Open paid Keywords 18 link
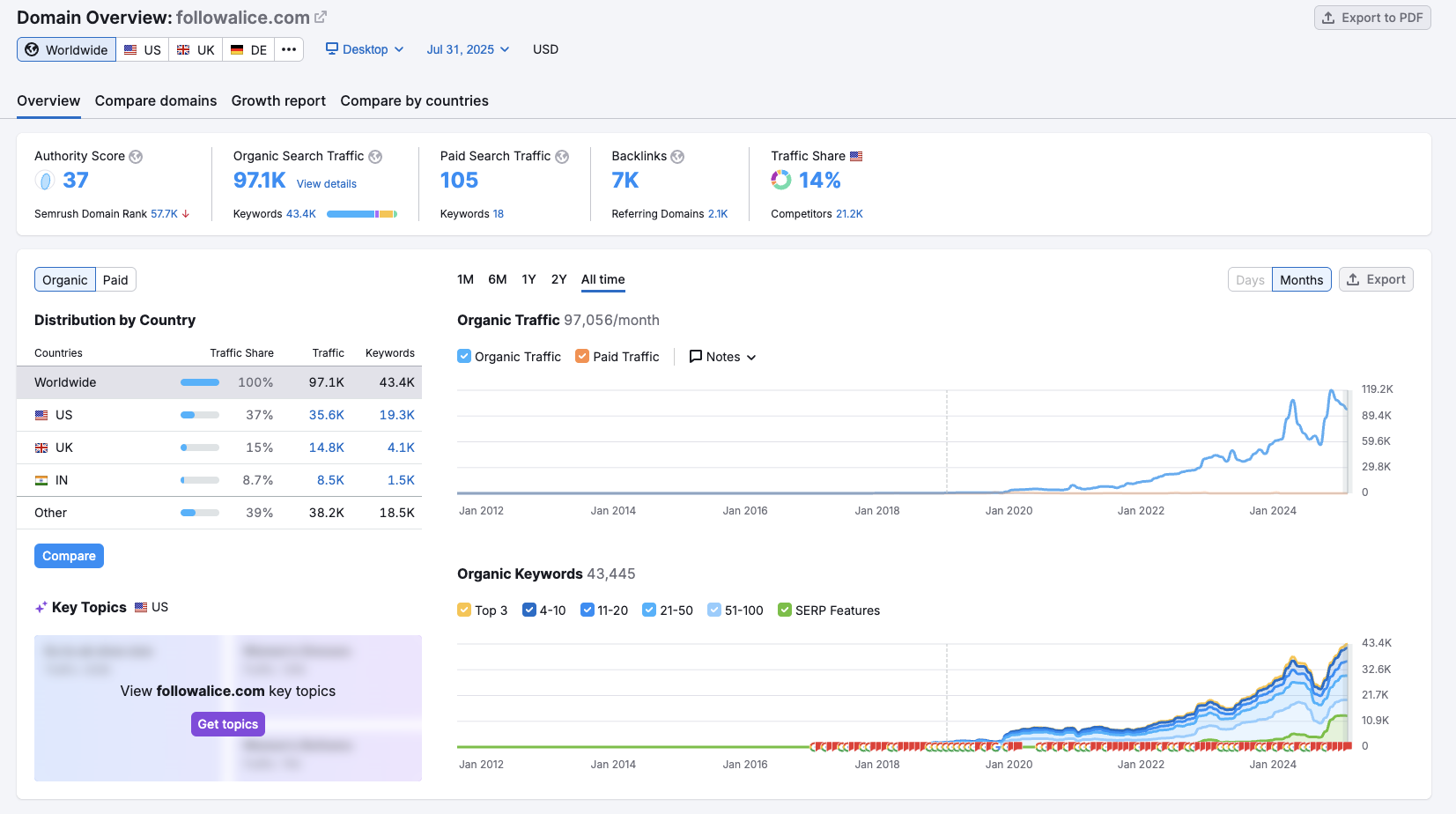1456x814 pixels. click(x=498, y=214)
